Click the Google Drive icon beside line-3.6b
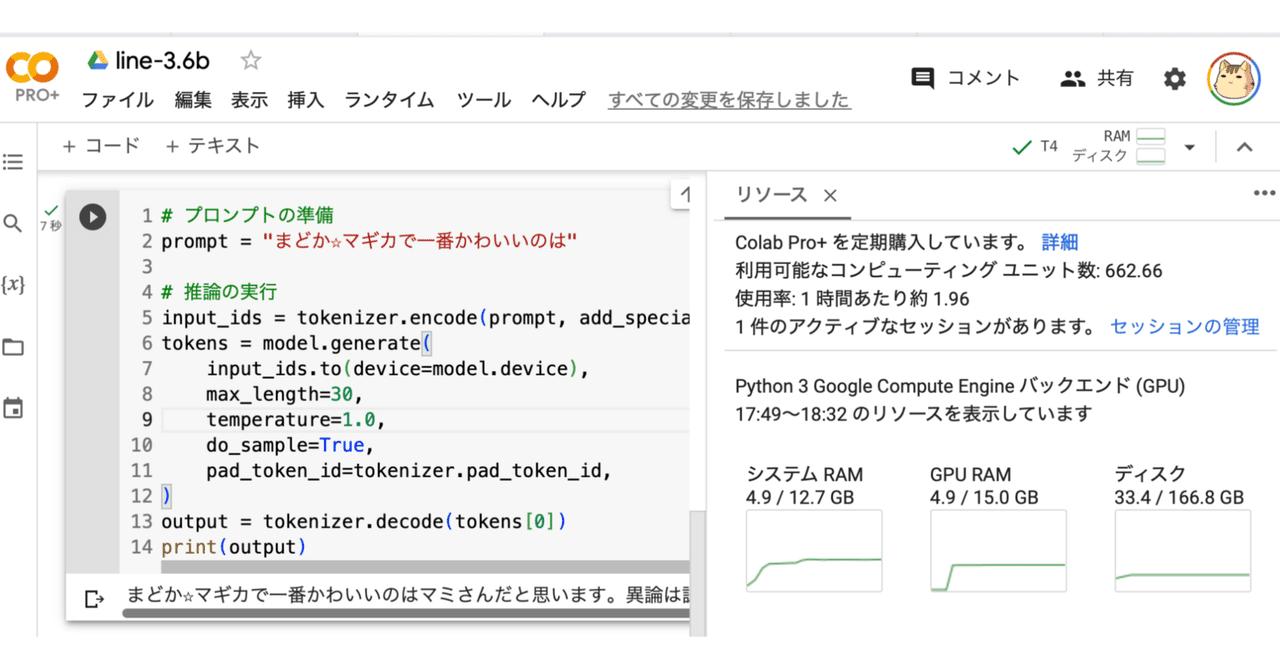The height and width of the screenshot is (670, 1280). (97, 61)
